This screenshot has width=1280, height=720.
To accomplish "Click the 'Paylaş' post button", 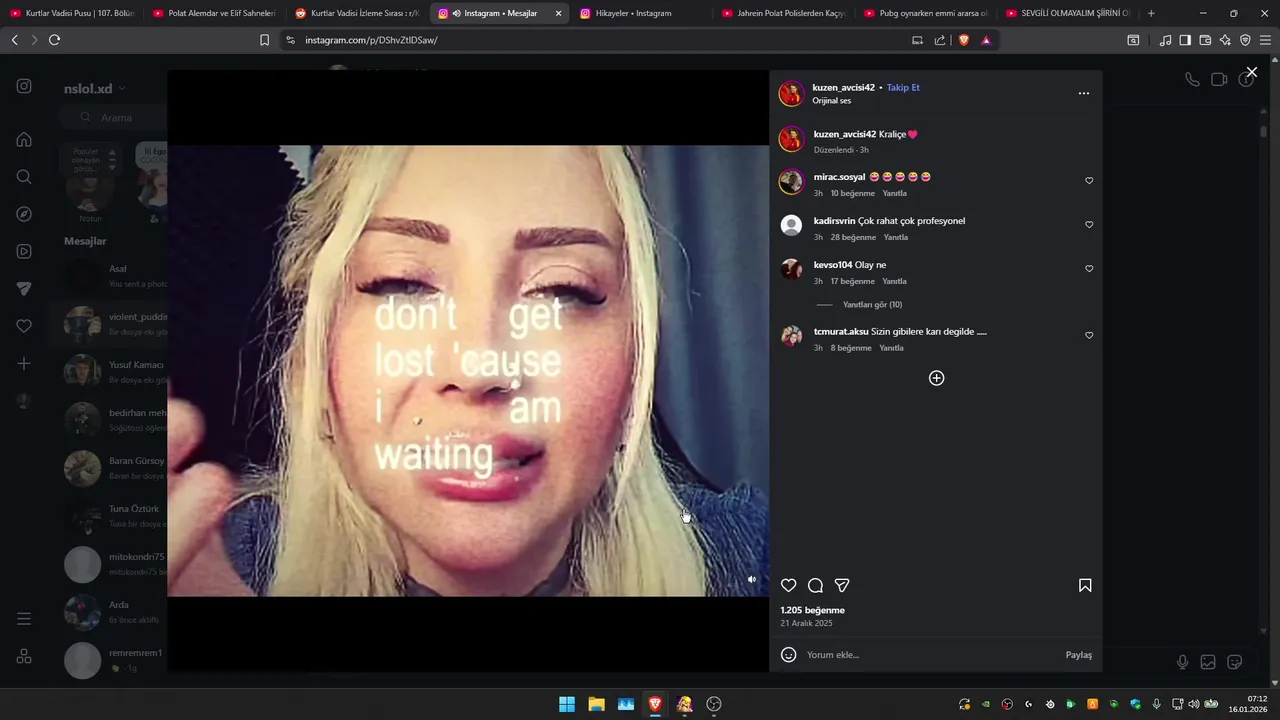I will pos(1078,655).
